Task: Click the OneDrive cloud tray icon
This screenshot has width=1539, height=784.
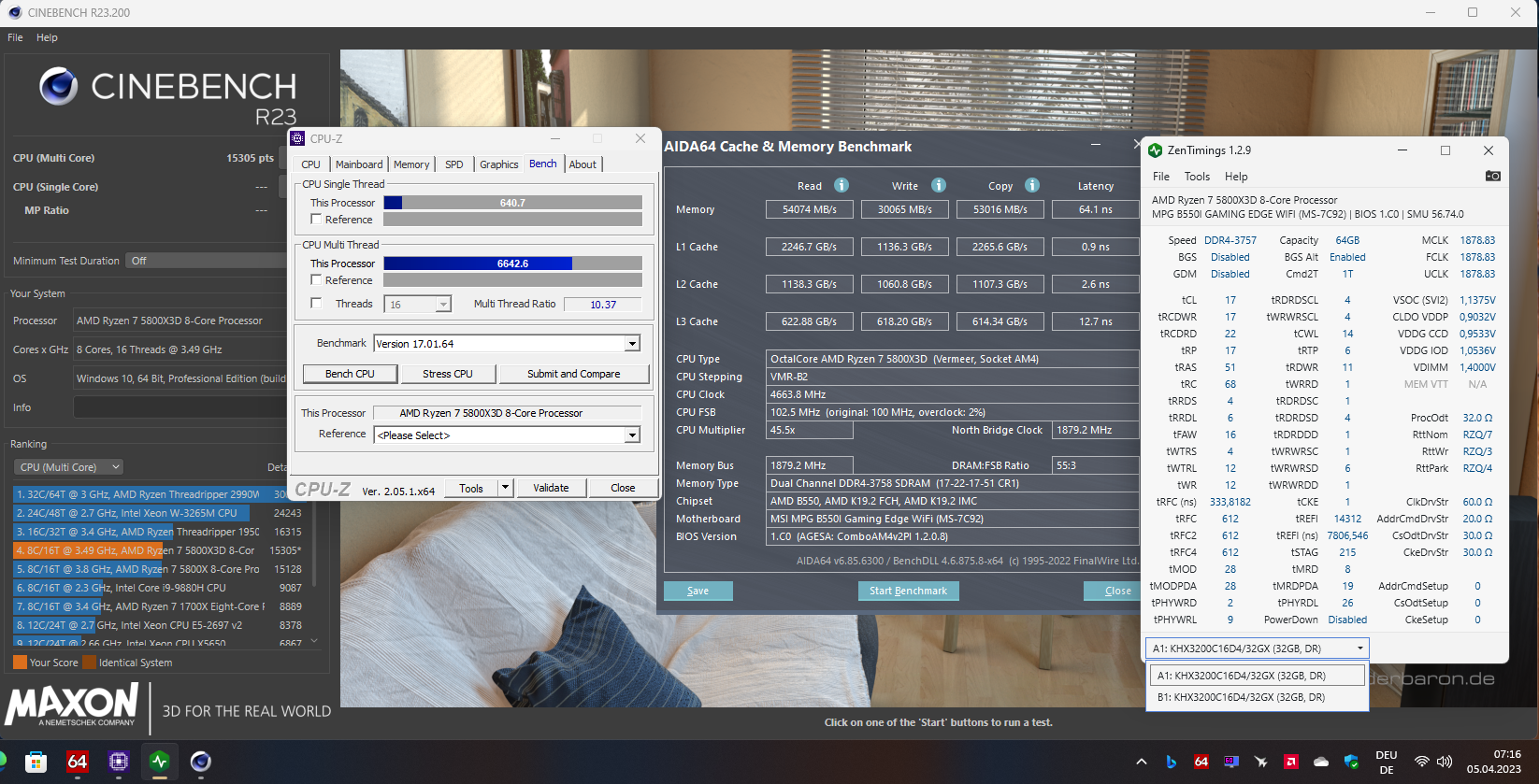Action: 1321,762
